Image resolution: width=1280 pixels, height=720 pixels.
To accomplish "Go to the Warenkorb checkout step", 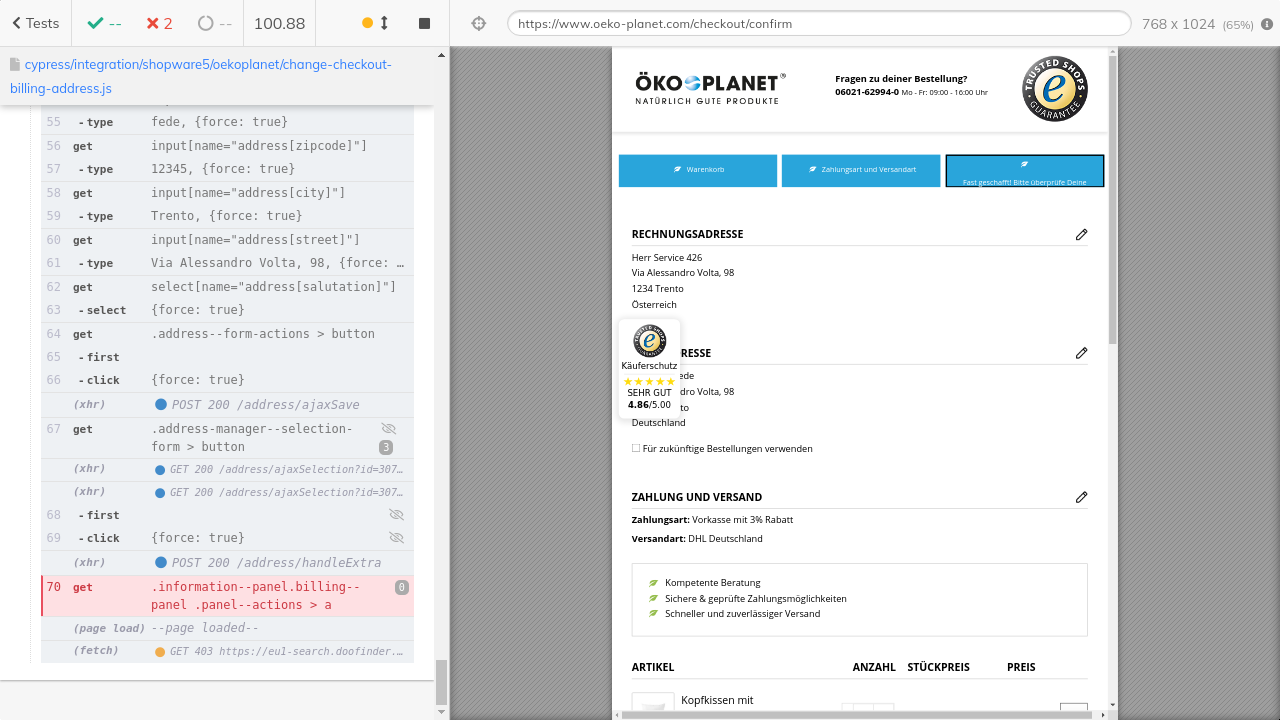I will (698, 170).
